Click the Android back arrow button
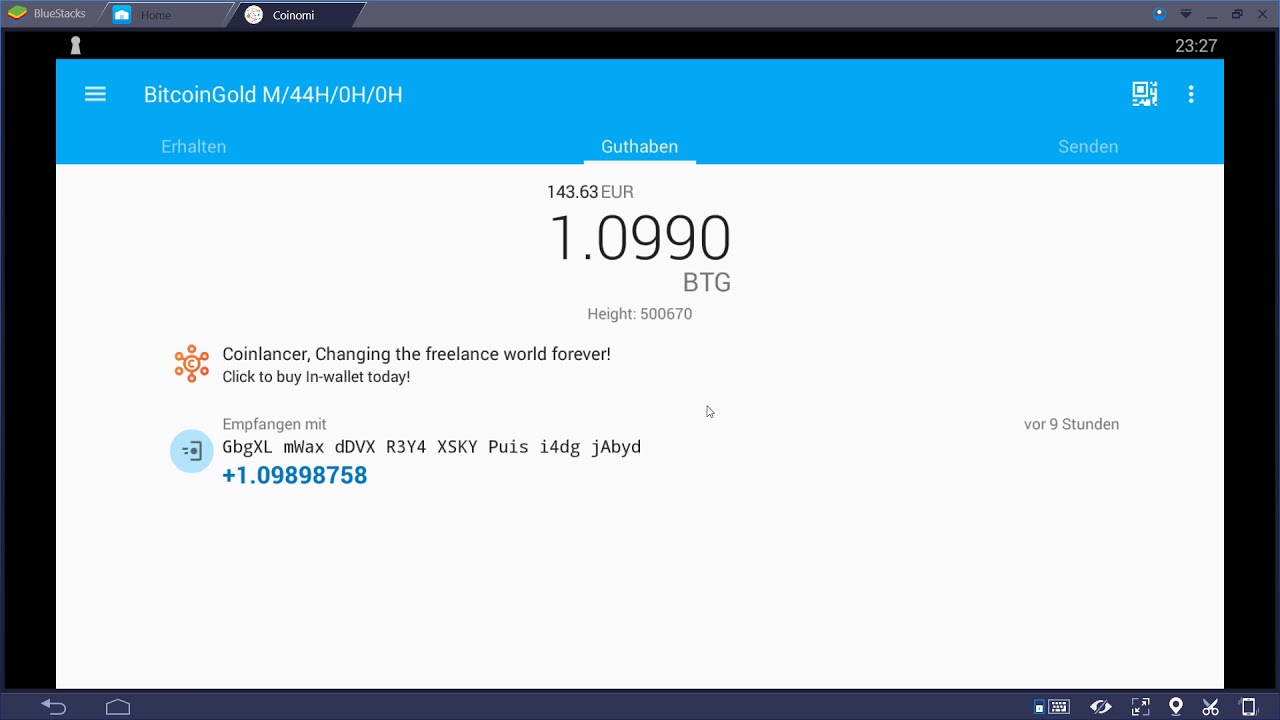Image resolution: width=1280 pixels, height=720 pixels. click(x=53, y=707)
